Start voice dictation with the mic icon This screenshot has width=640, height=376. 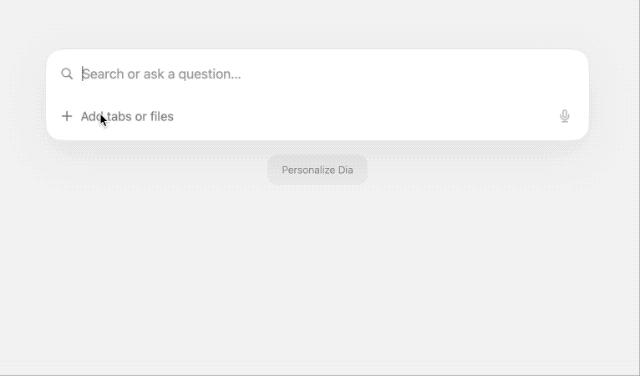coord(564,116)
